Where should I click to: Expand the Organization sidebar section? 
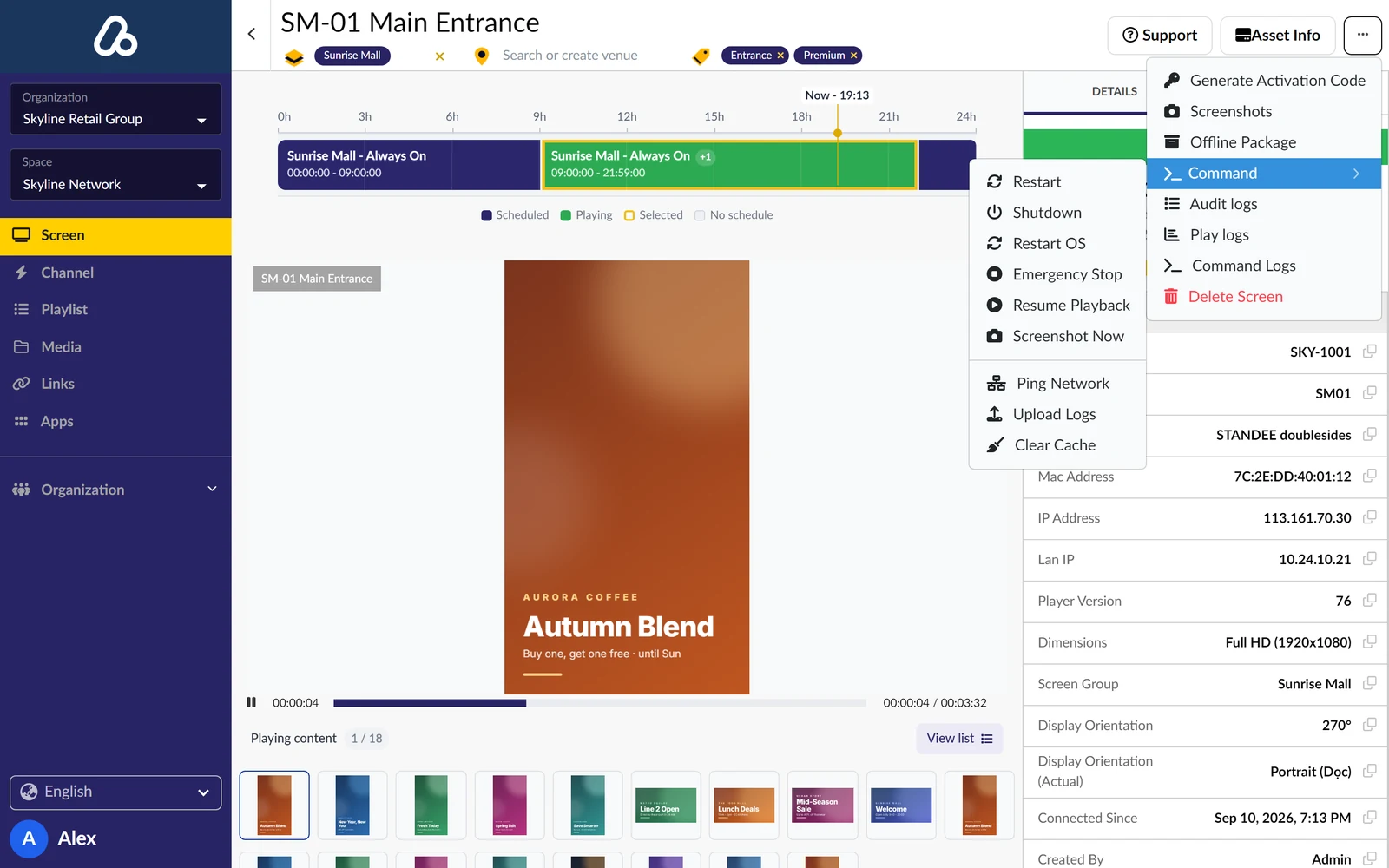coord(115,490)
